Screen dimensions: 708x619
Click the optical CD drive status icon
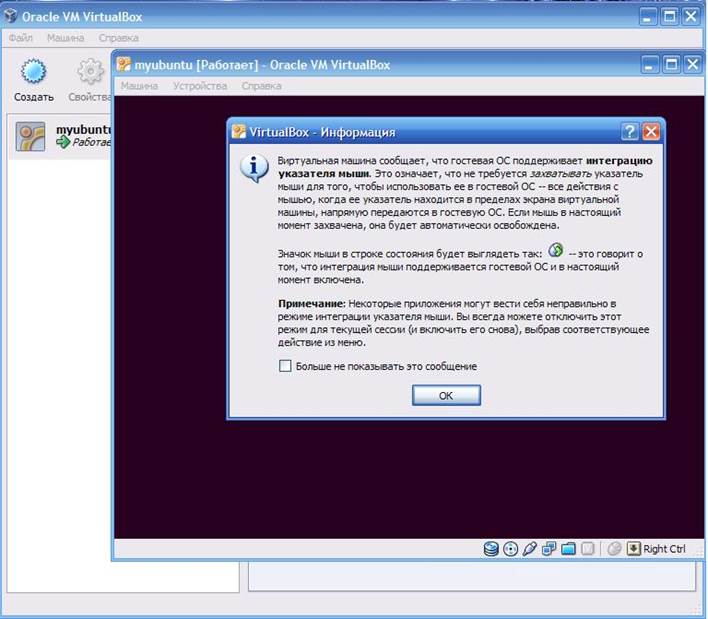[511, 549]
